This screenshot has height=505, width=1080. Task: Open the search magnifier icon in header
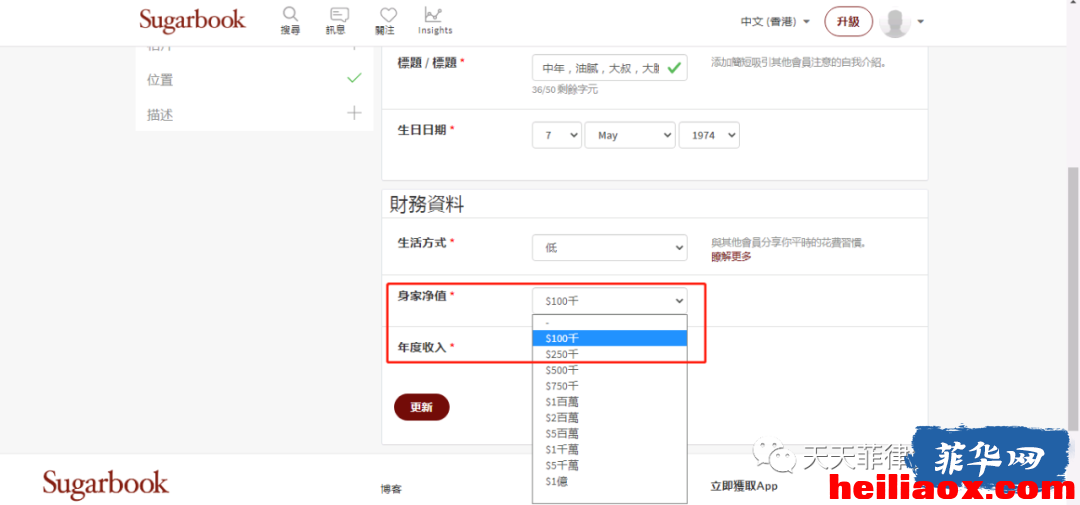[290, 15]
